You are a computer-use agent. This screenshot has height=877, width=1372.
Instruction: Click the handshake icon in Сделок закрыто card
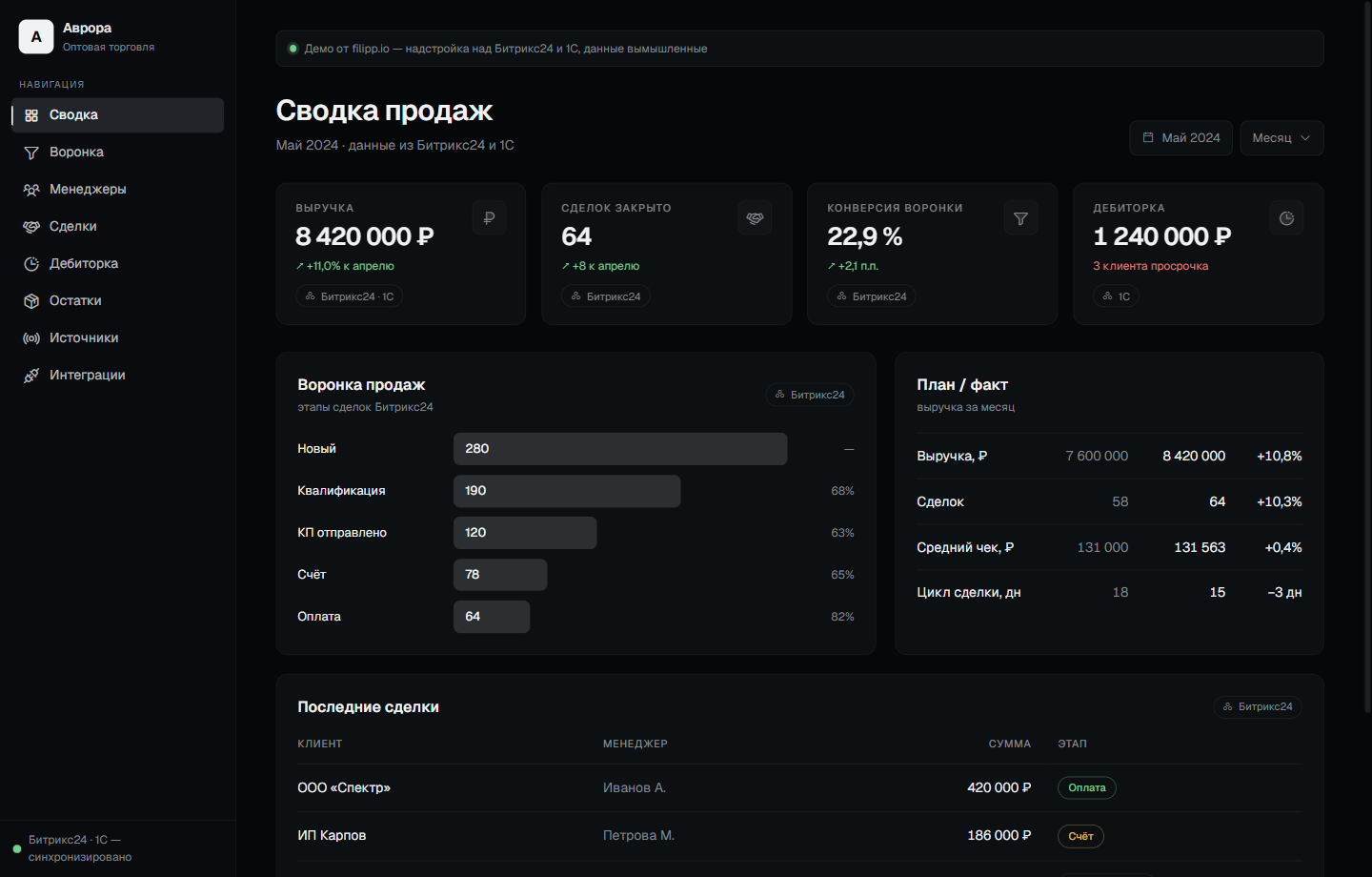pyautogui.click(x=755, y=218)
